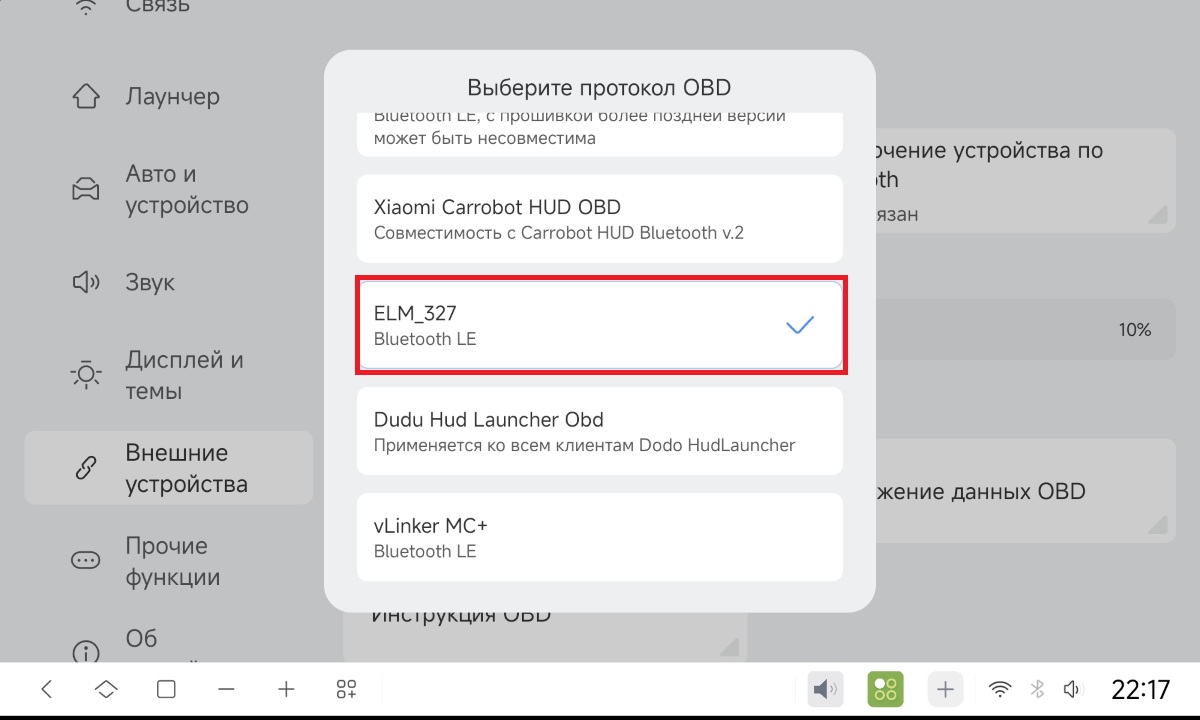The image size is (1200, 720).
Task: Click the speaker icon beside Звук
Action: [x=86, y=283]
